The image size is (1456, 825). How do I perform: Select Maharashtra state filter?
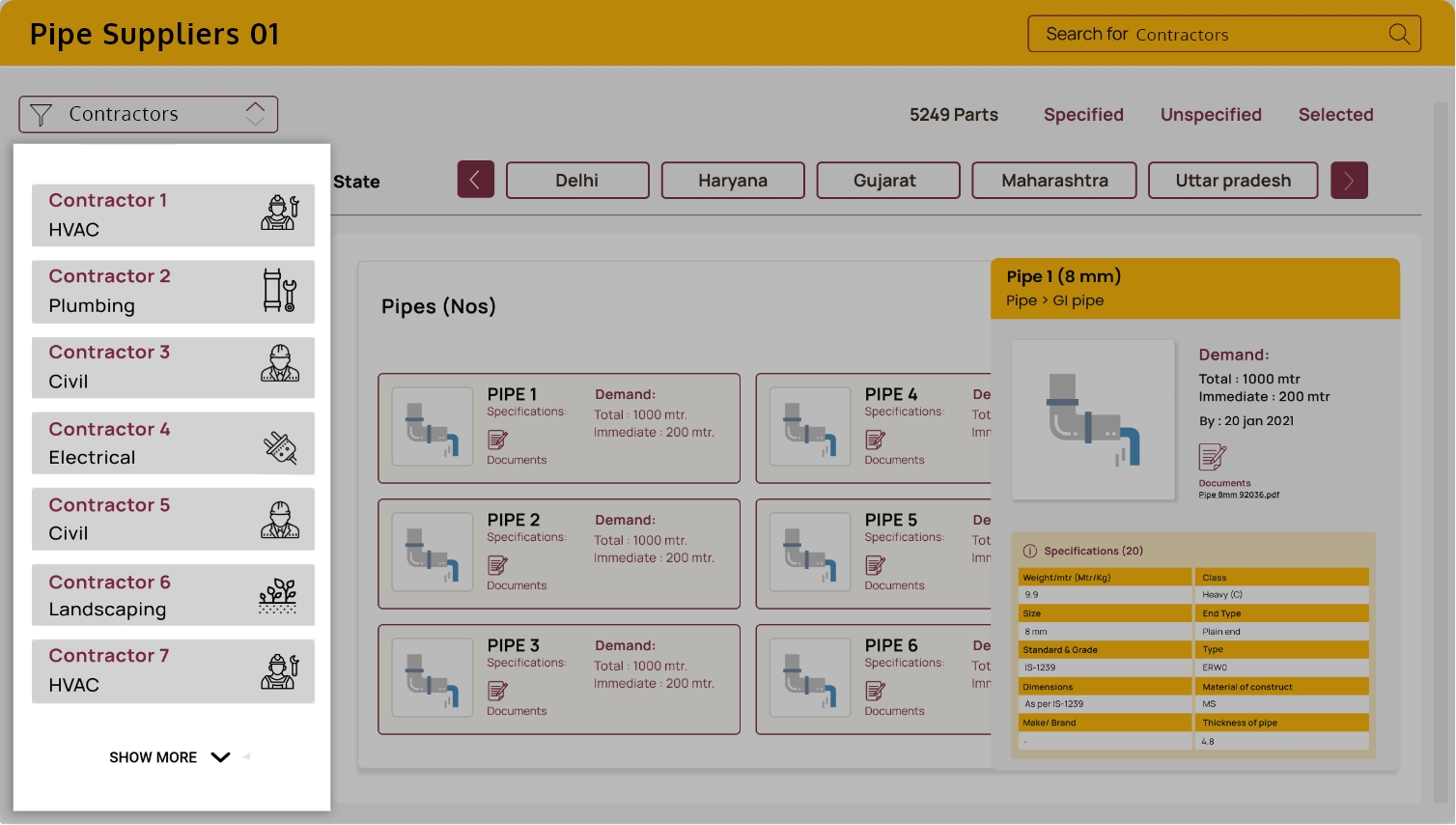tap(1054, 181)
